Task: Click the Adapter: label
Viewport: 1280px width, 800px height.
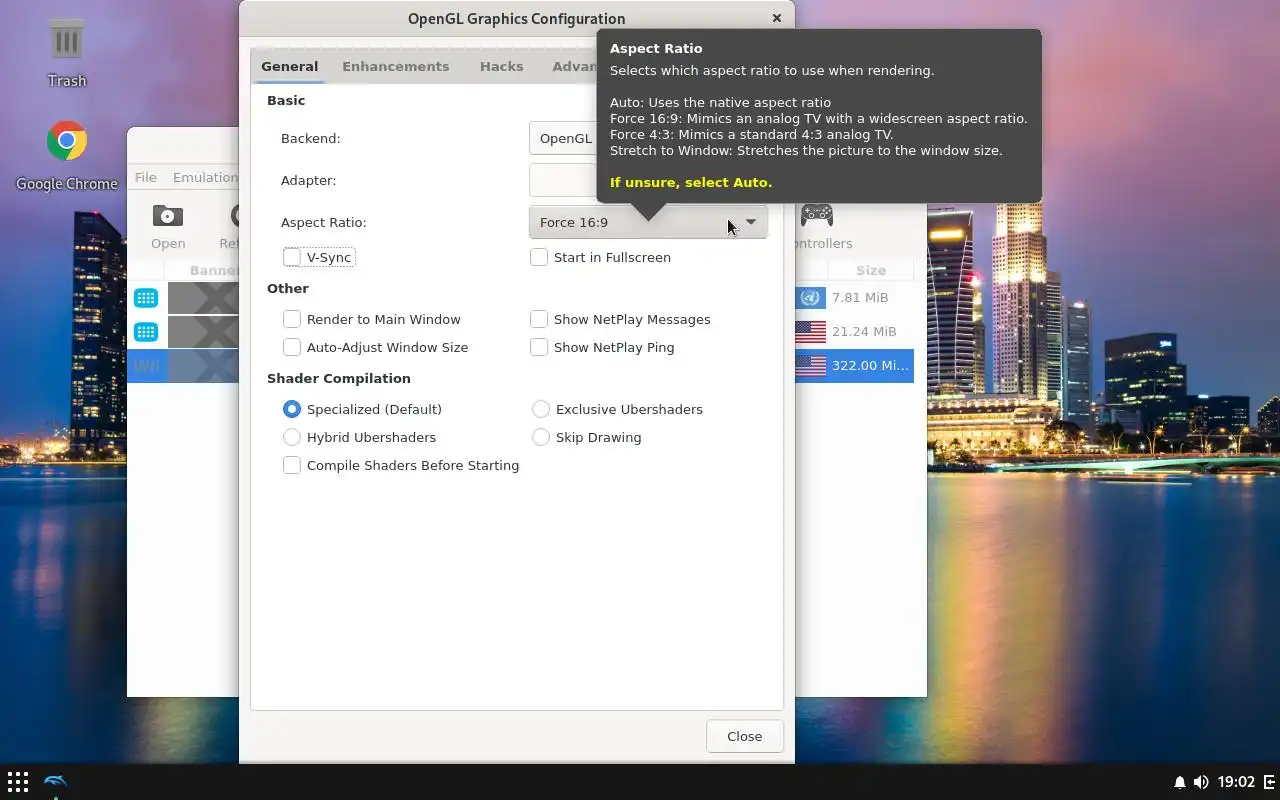Action: (x=309, y=180)
